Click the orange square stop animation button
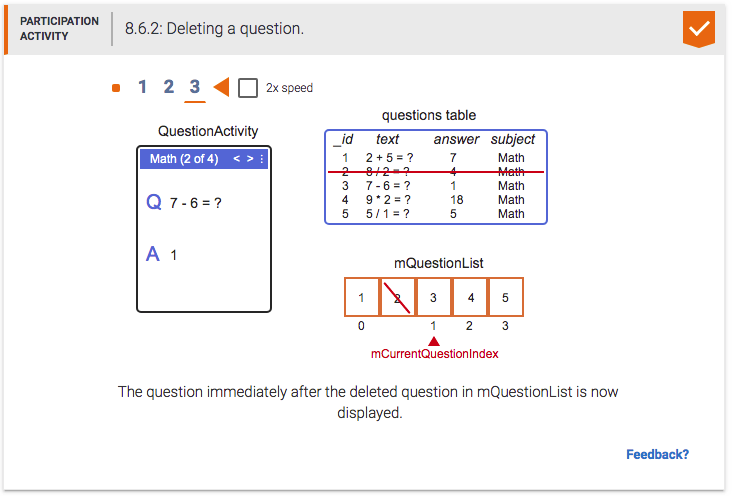 (116, 88)
